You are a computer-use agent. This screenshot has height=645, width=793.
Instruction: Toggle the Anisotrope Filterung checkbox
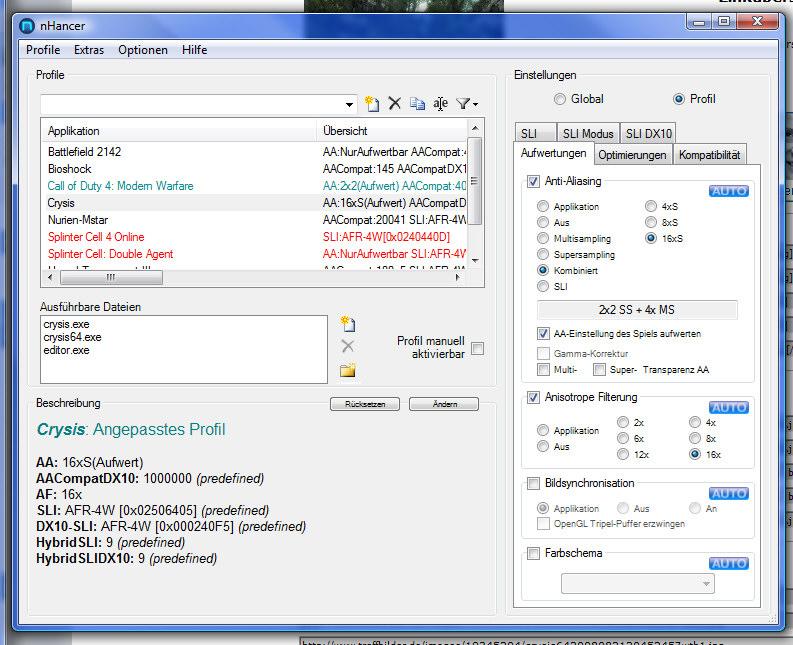click(x=533, y=397)
